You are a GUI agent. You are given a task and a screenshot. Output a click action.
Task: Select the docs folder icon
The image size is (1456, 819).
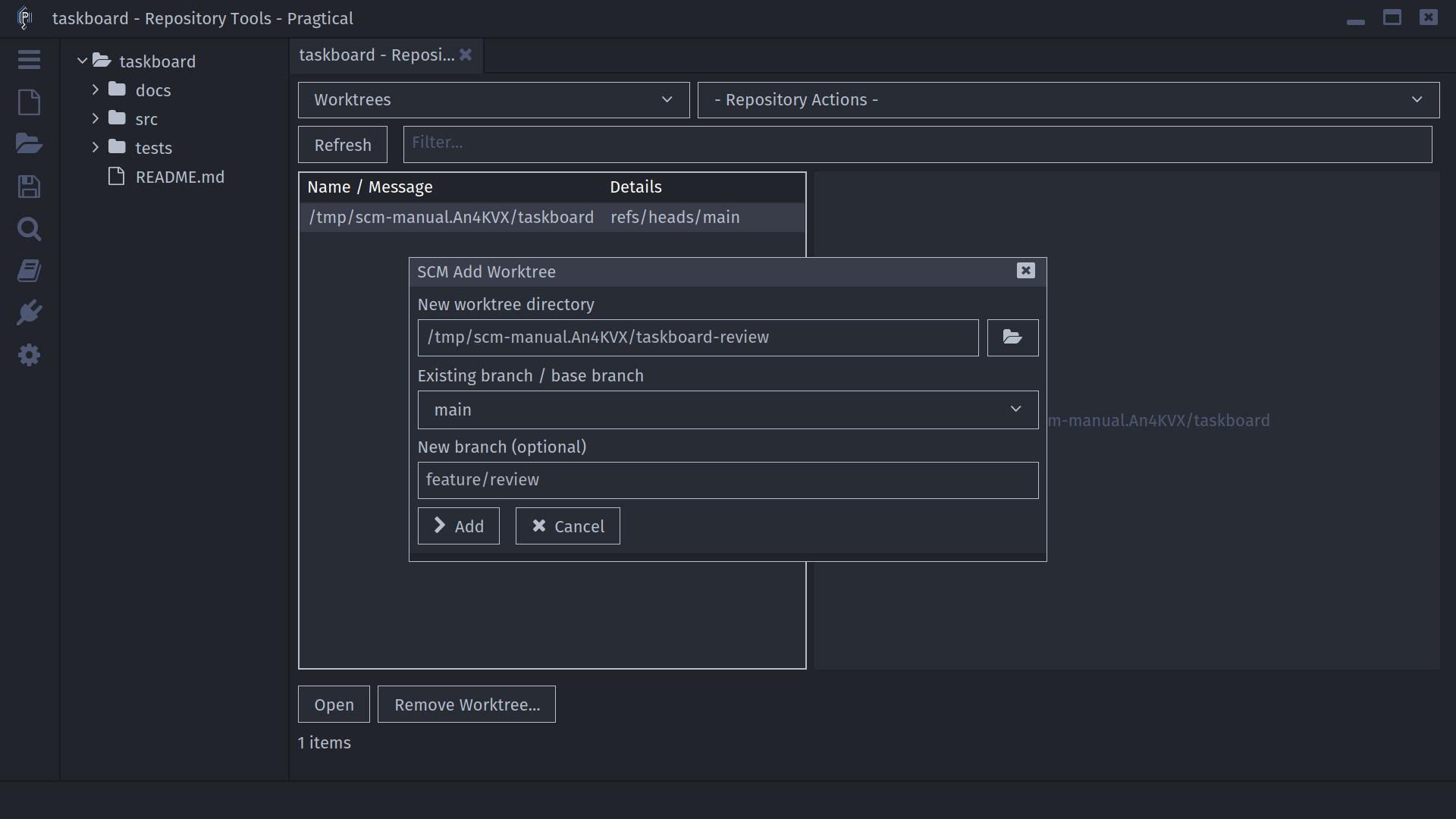click(x=117, y=89)
